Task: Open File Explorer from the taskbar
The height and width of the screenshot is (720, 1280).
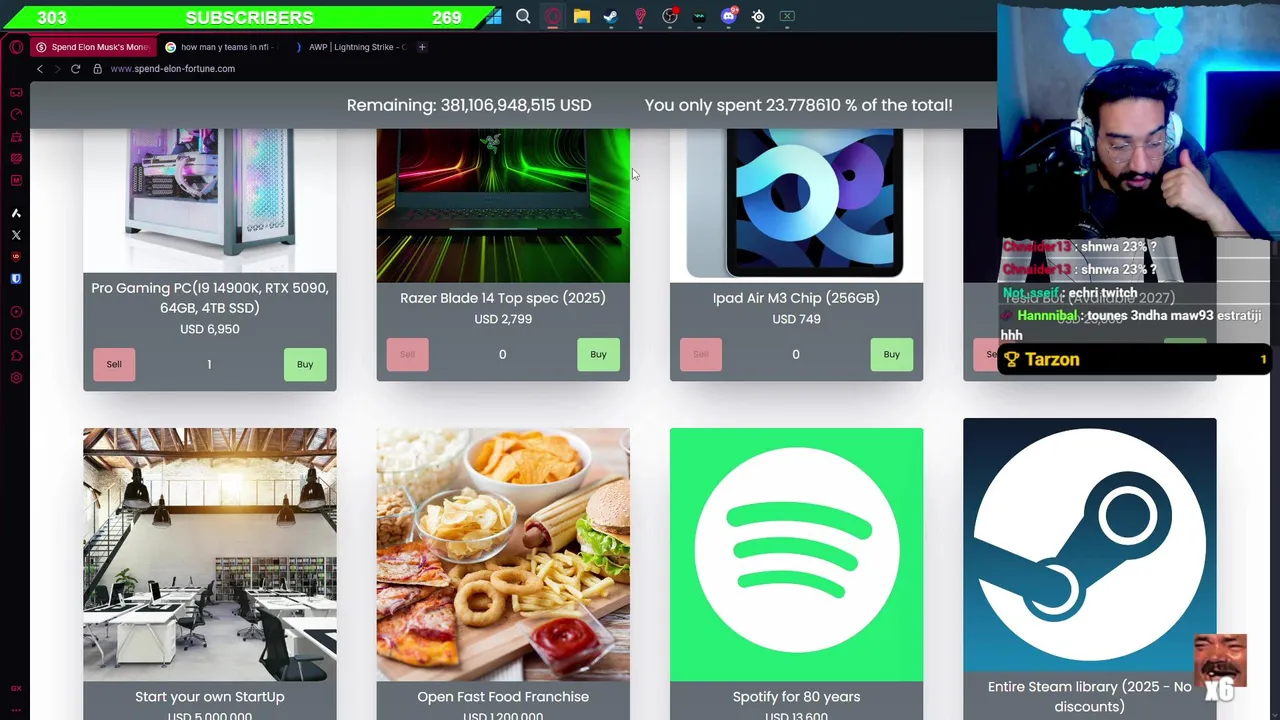Action: (x=581, y=16)
